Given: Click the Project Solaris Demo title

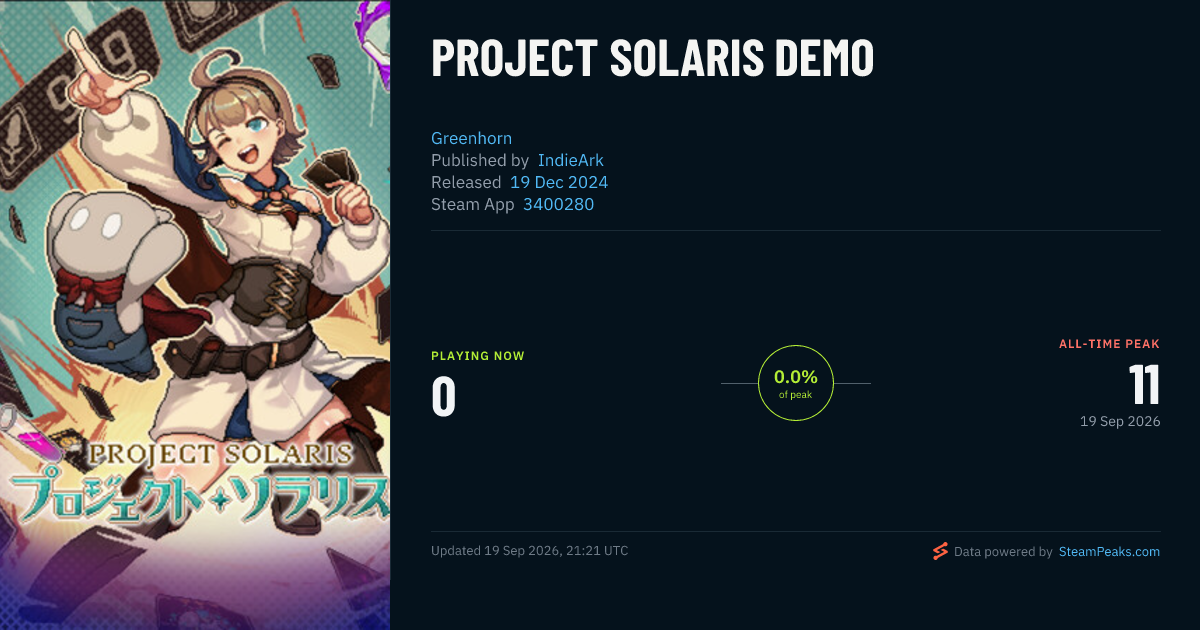Looking at the screenshot, I should [652, 59].
